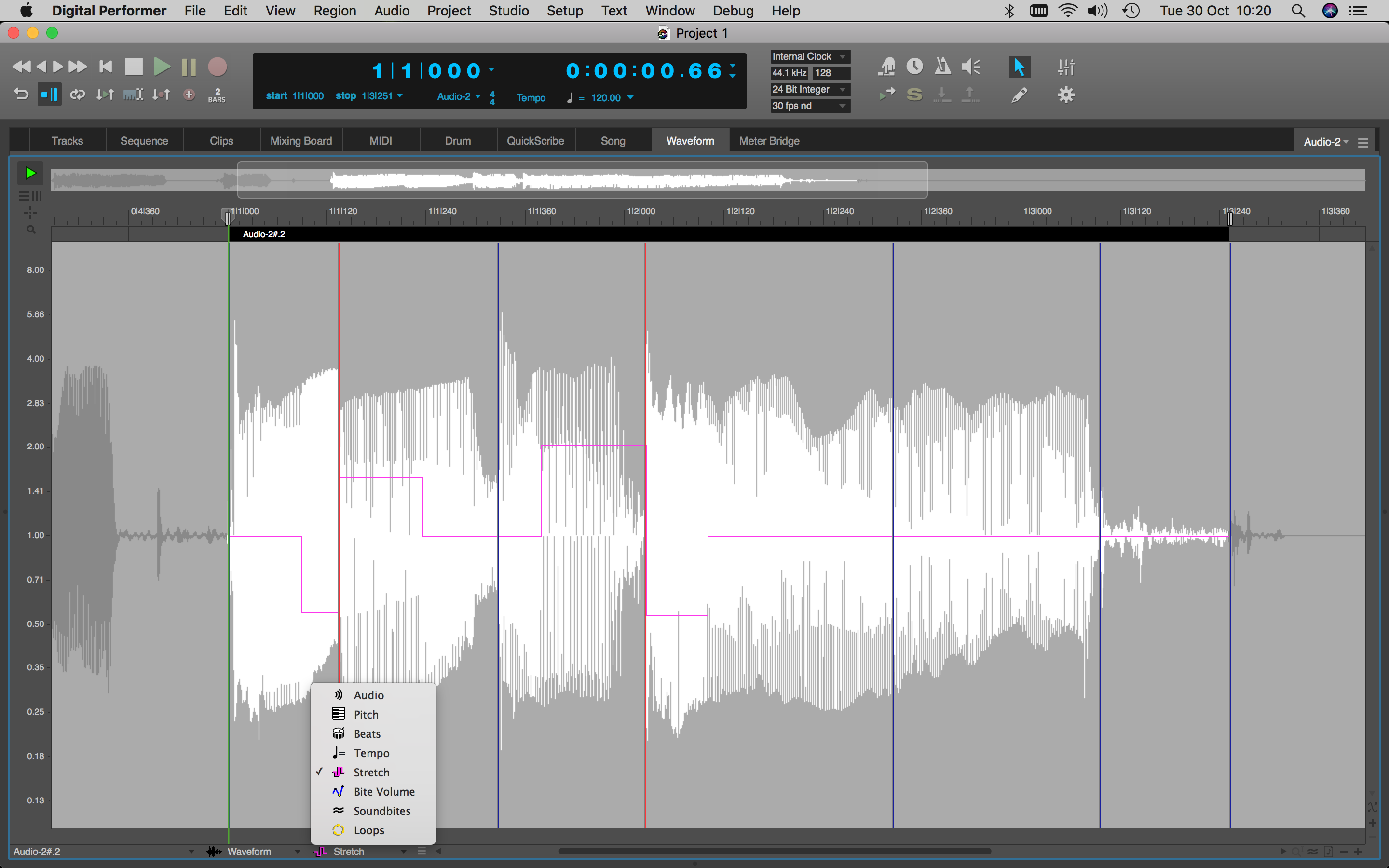
Task: Toggle auto-record punch button
Action: click(x=161, y=94)
